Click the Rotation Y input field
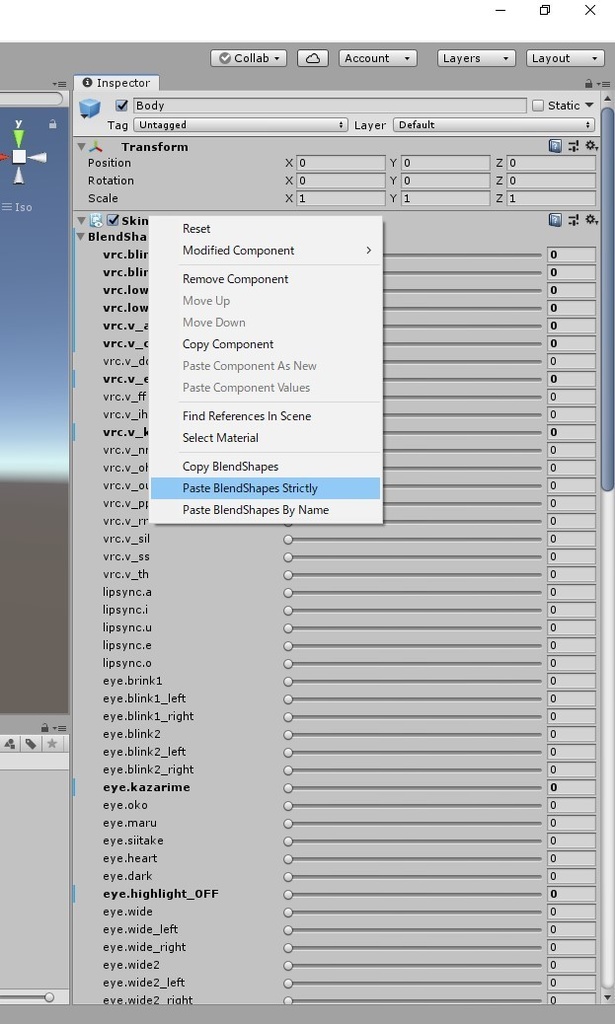615x1024 pixels. click(x=445, y=180)
